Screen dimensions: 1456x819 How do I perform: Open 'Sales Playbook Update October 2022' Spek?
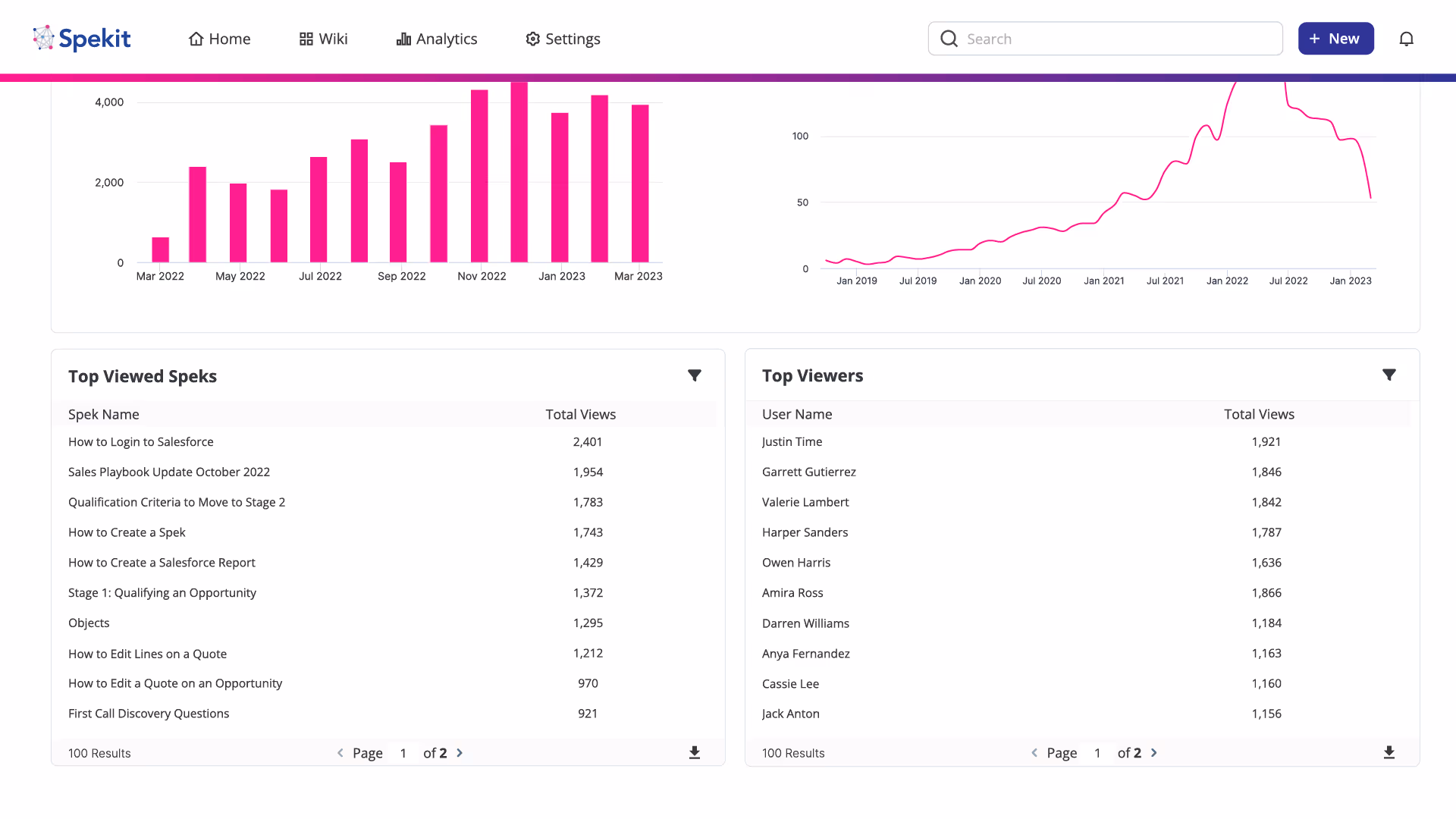(169, 472)
